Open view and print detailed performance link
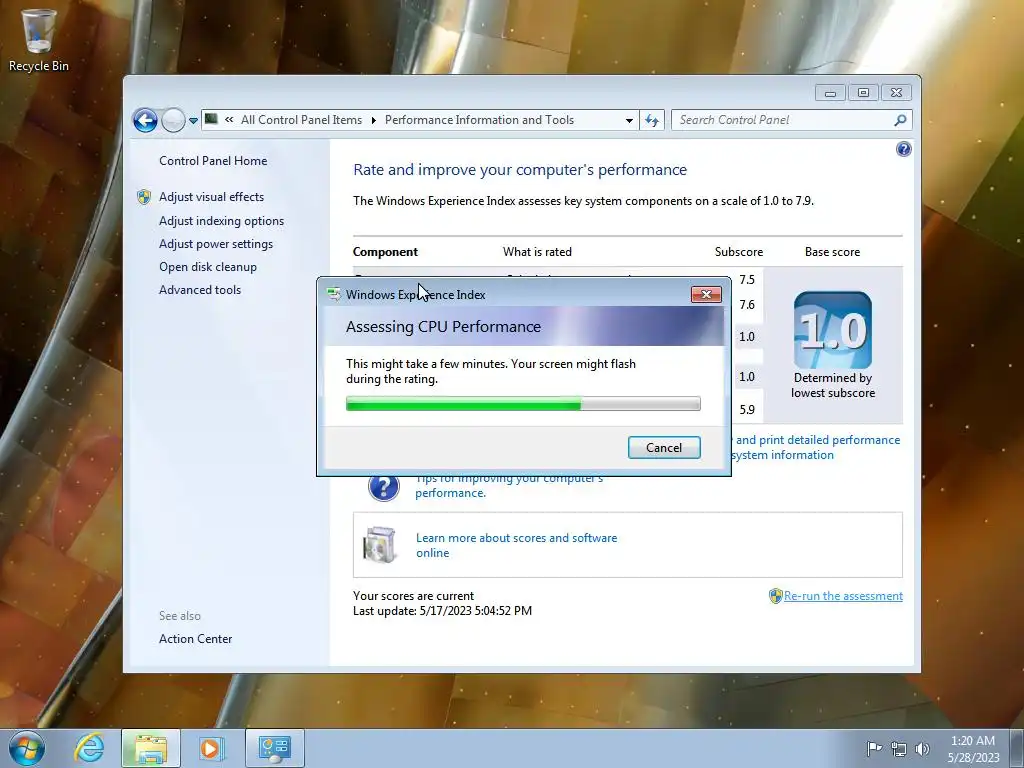Image resolution: width=1024 pixels, height=768 pixels. [816, 447]
